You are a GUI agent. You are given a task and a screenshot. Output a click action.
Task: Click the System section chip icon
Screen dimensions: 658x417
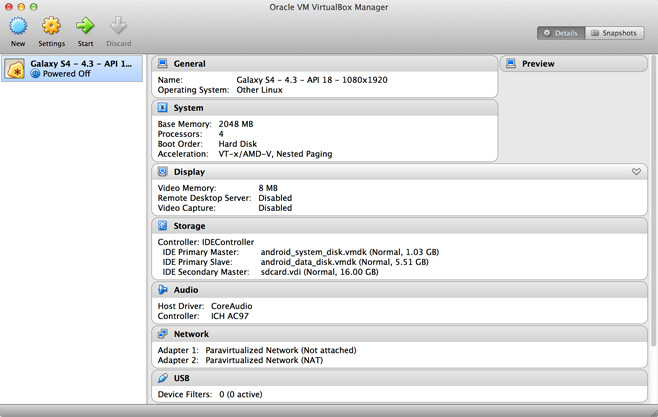(162, 108)
